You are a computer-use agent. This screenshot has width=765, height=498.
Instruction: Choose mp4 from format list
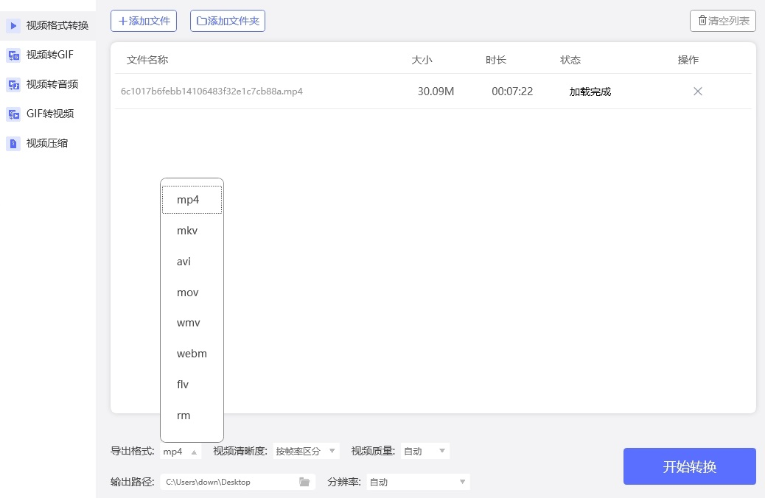click(192, 199)
